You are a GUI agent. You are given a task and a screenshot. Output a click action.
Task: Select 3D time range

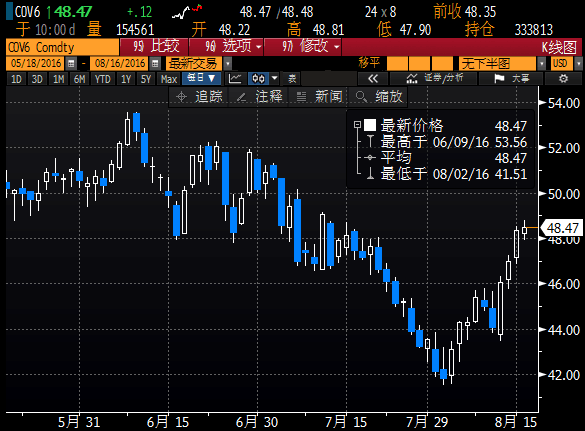pos(37,79)
